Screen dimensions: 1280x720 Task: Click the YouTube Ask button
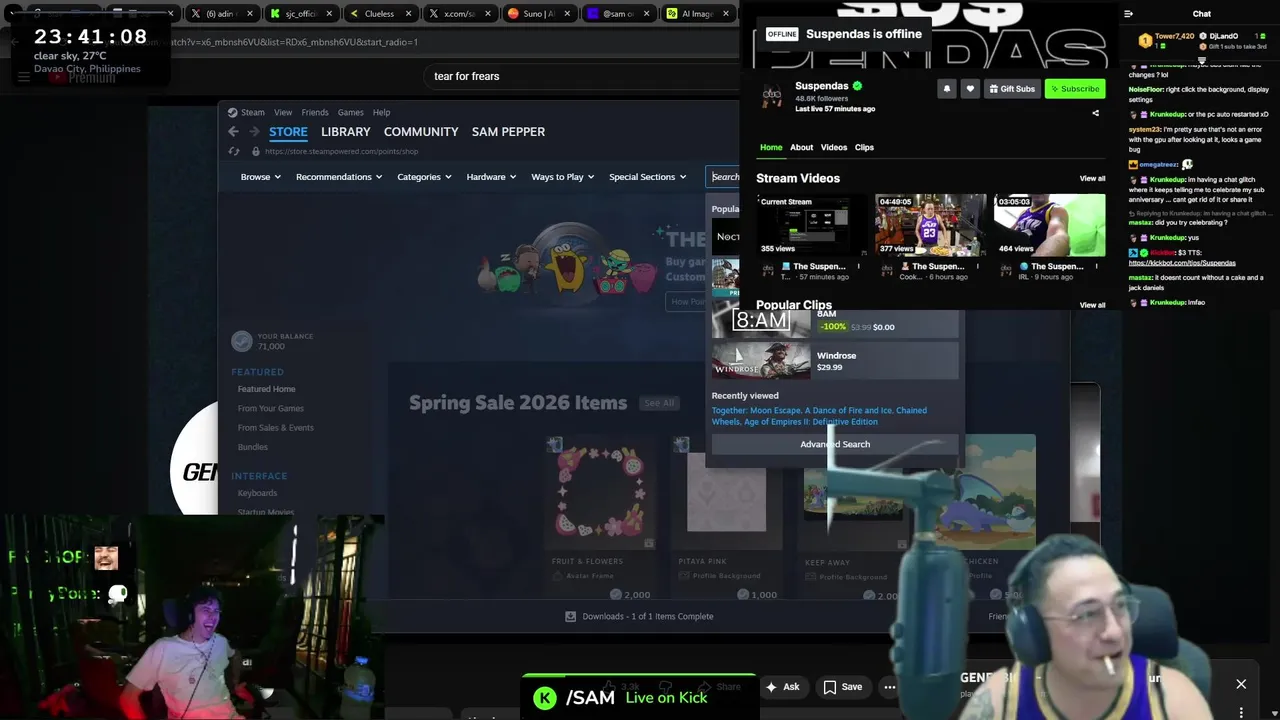pyautogui.click(x=783, y=687)
